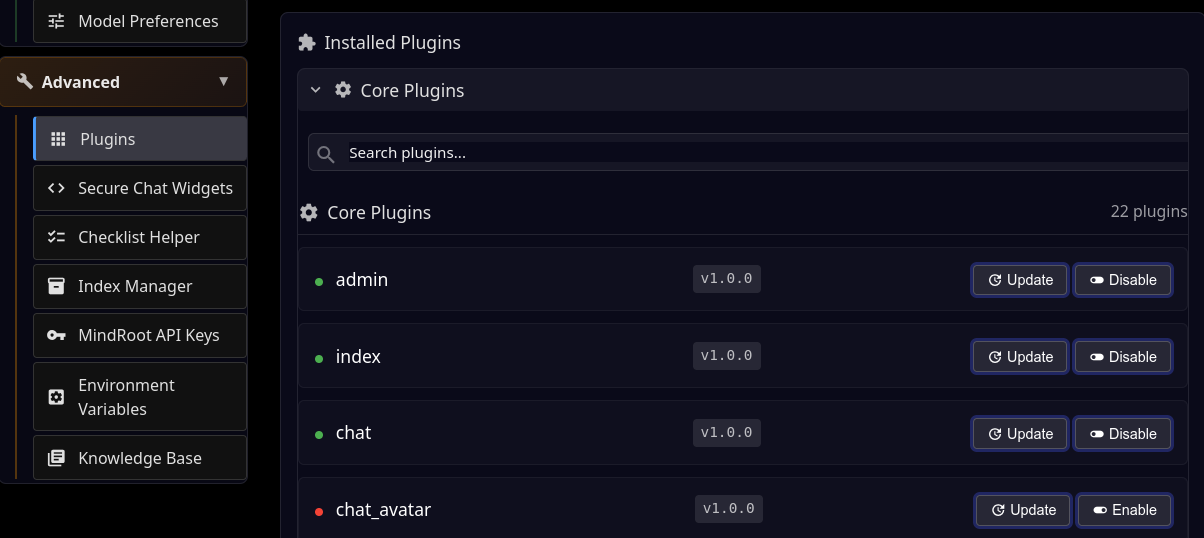
Task: Click the search magnifier icon
Action: (326, 154)
